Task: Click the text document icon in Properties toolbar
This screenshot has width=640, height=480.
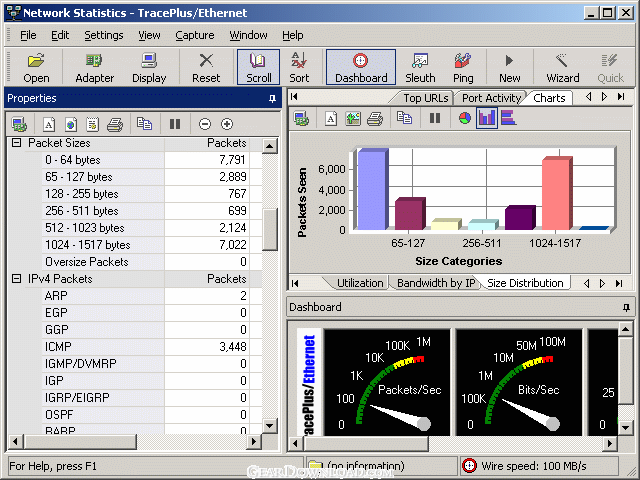Action: point(49,124)
